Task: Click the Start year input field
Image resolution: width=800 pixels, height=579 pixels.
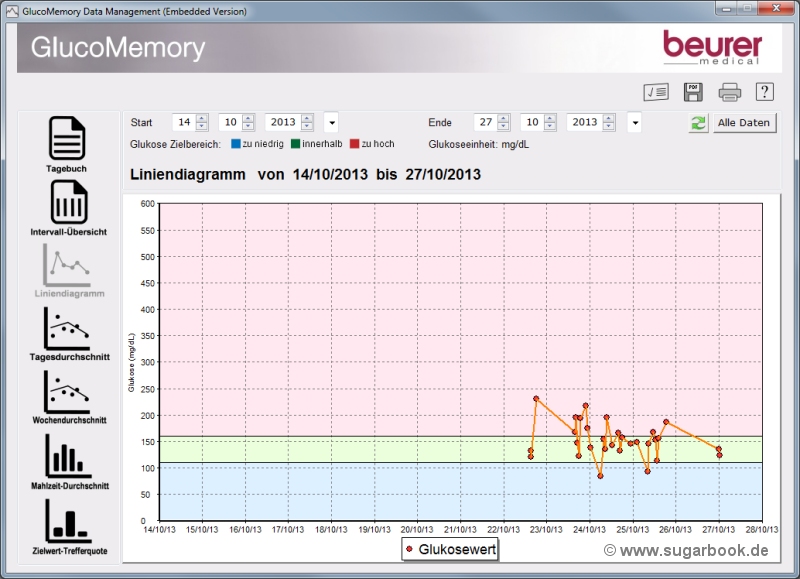Action: click(x=283, y=122)
